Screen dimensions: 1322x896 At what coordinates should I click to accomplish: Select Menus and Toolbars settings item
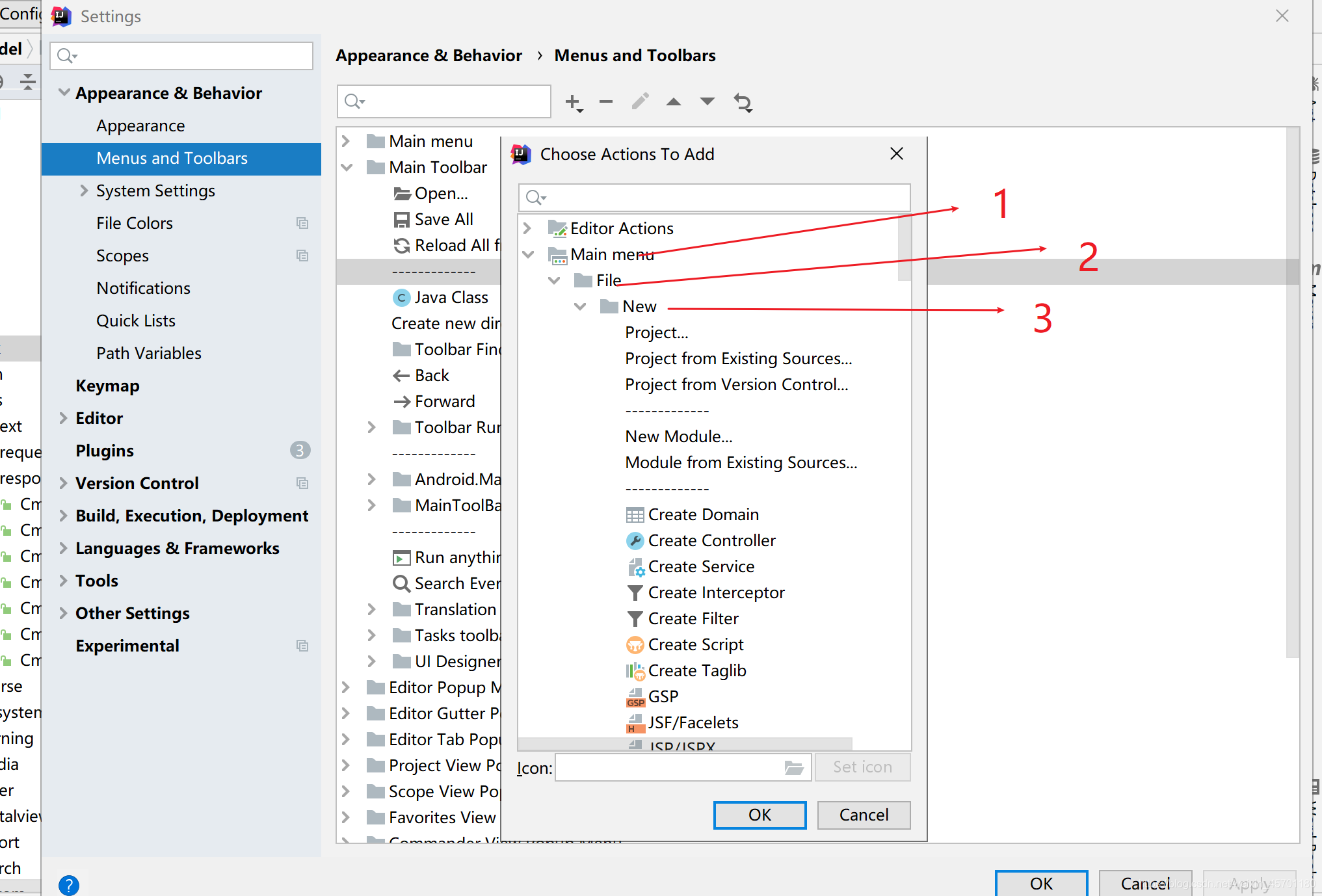coord(172,157)
